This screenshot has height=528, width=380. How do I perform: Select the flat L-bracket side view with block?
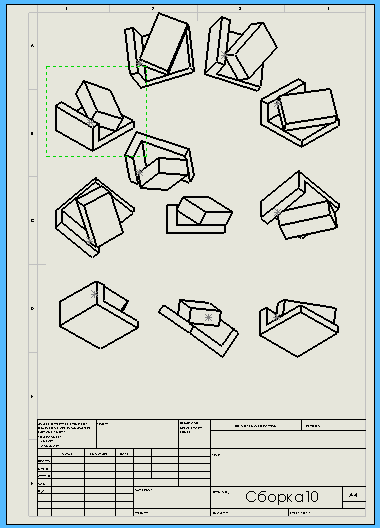(199, 215)
